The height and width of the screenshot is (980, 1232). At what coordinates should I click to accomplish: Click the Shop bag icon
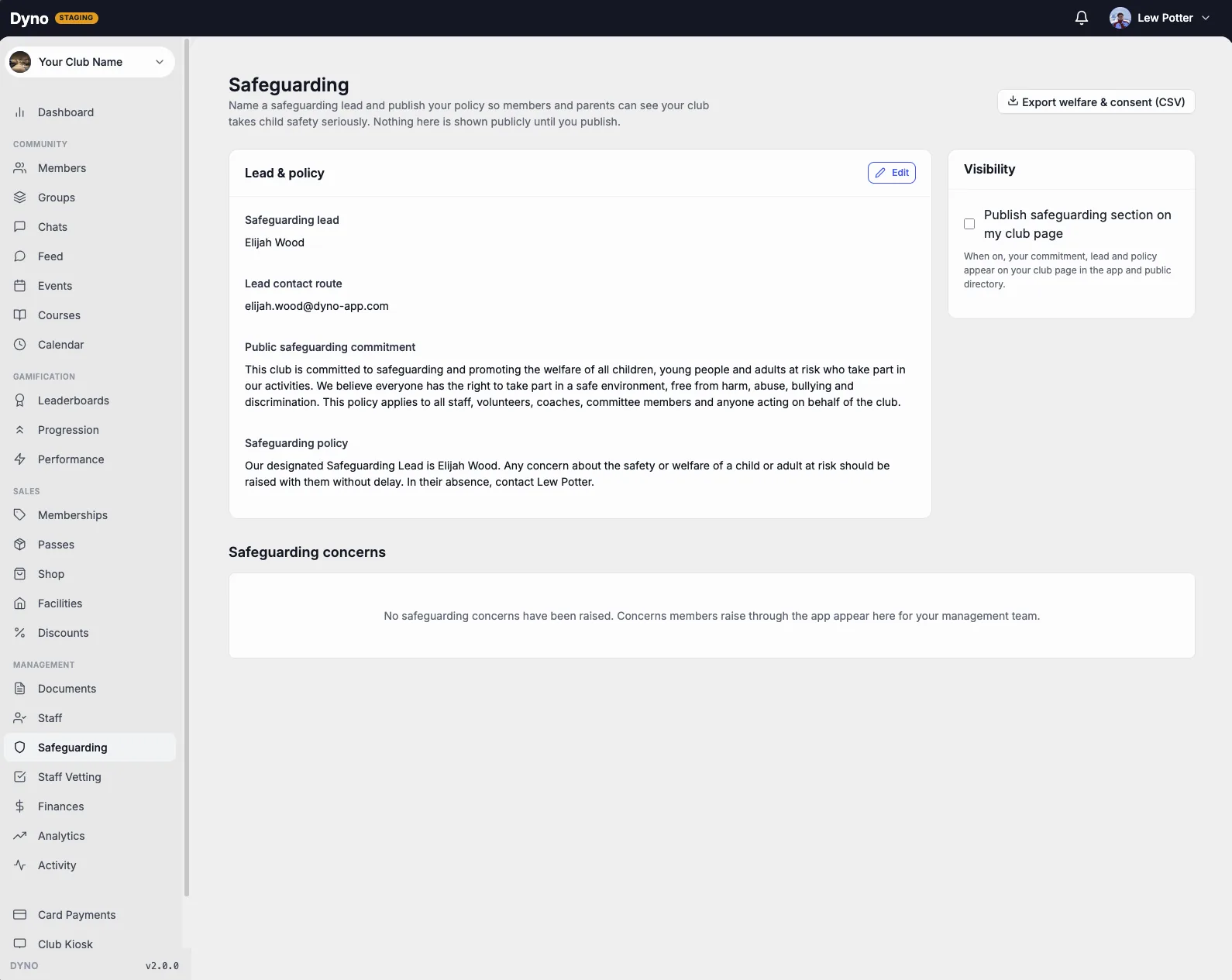[x=20, y=574]
